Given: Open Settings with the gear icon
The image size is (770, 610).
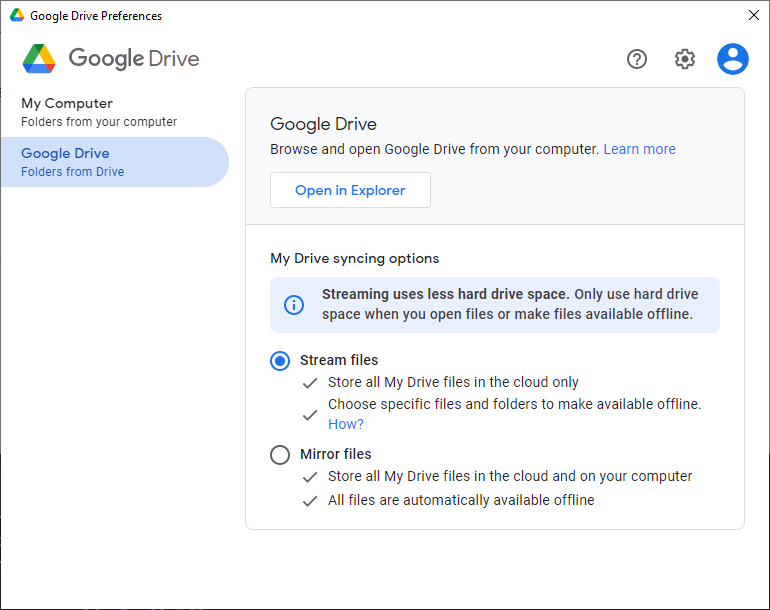Looking at the screenshot, I should tap(685, 59).
